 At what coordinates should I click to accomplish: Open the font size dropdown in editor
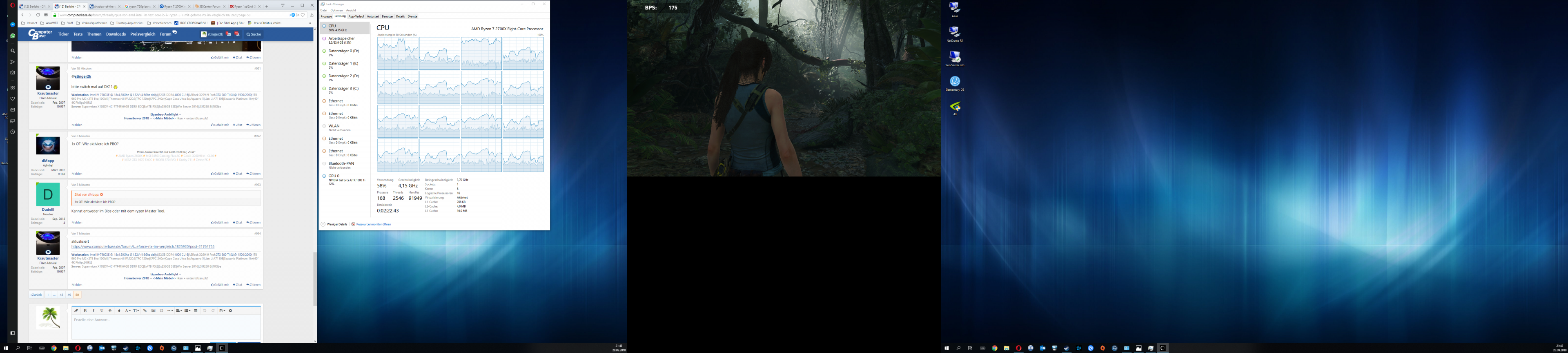click(x=136, y=311)
